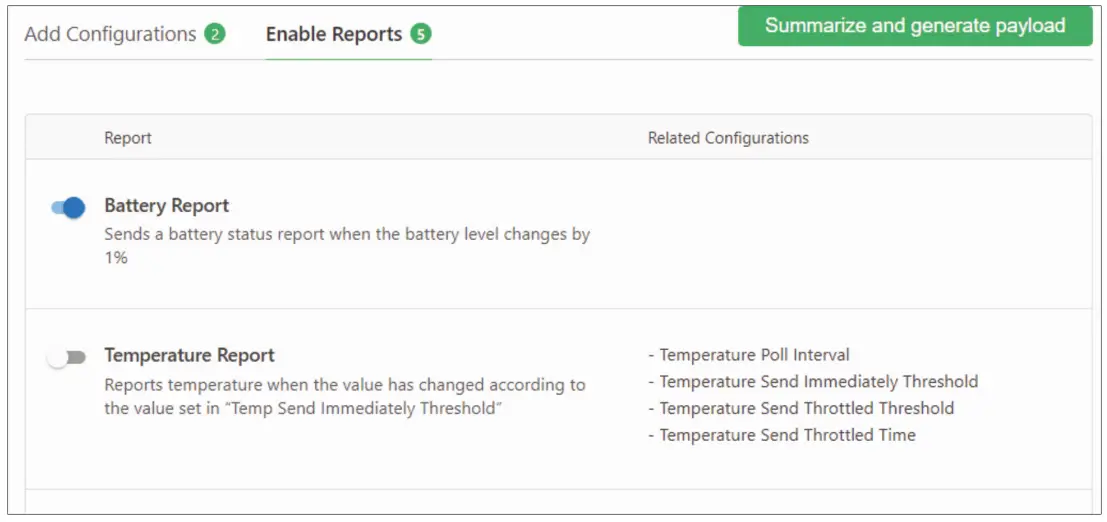The image size is (1107, 522).
Task: Open Temperature Send Throttled Time configuration
Action: point(787,435)
